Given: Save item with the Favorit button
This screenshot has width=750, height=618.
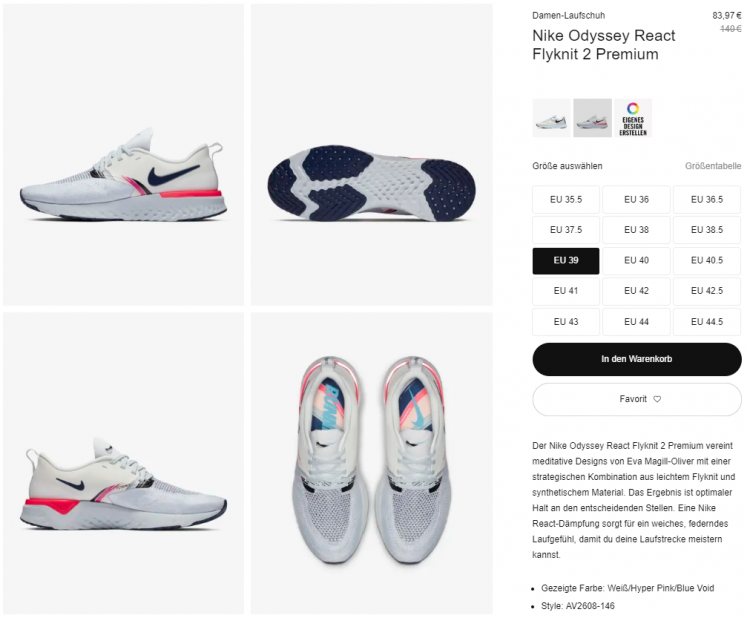Looking at the screenshot, I should [637, 399].
